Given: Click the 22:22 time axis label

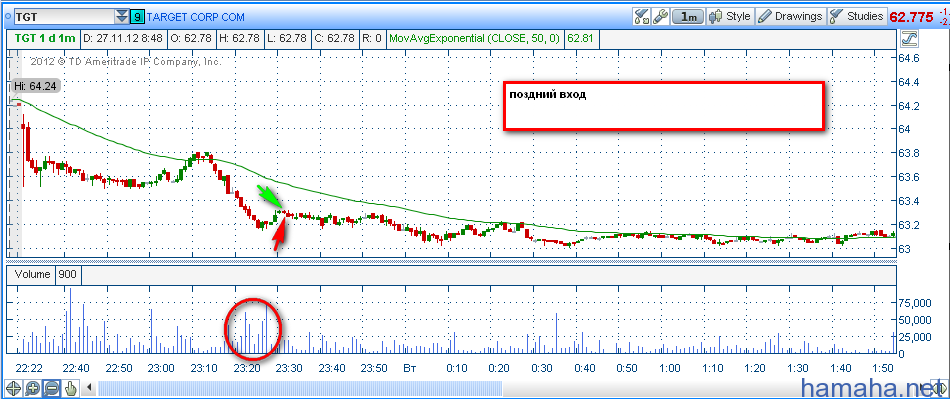Looking at the screenshot, I should pos(28,368).
